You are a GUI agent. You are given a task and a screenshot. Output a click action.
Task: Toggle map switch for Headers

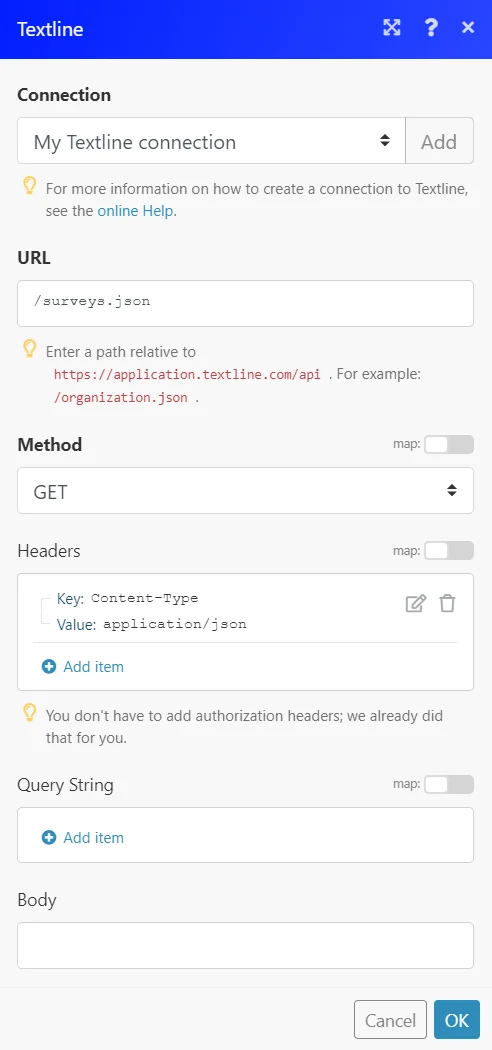pyautogui.click(x=448, y=550)
